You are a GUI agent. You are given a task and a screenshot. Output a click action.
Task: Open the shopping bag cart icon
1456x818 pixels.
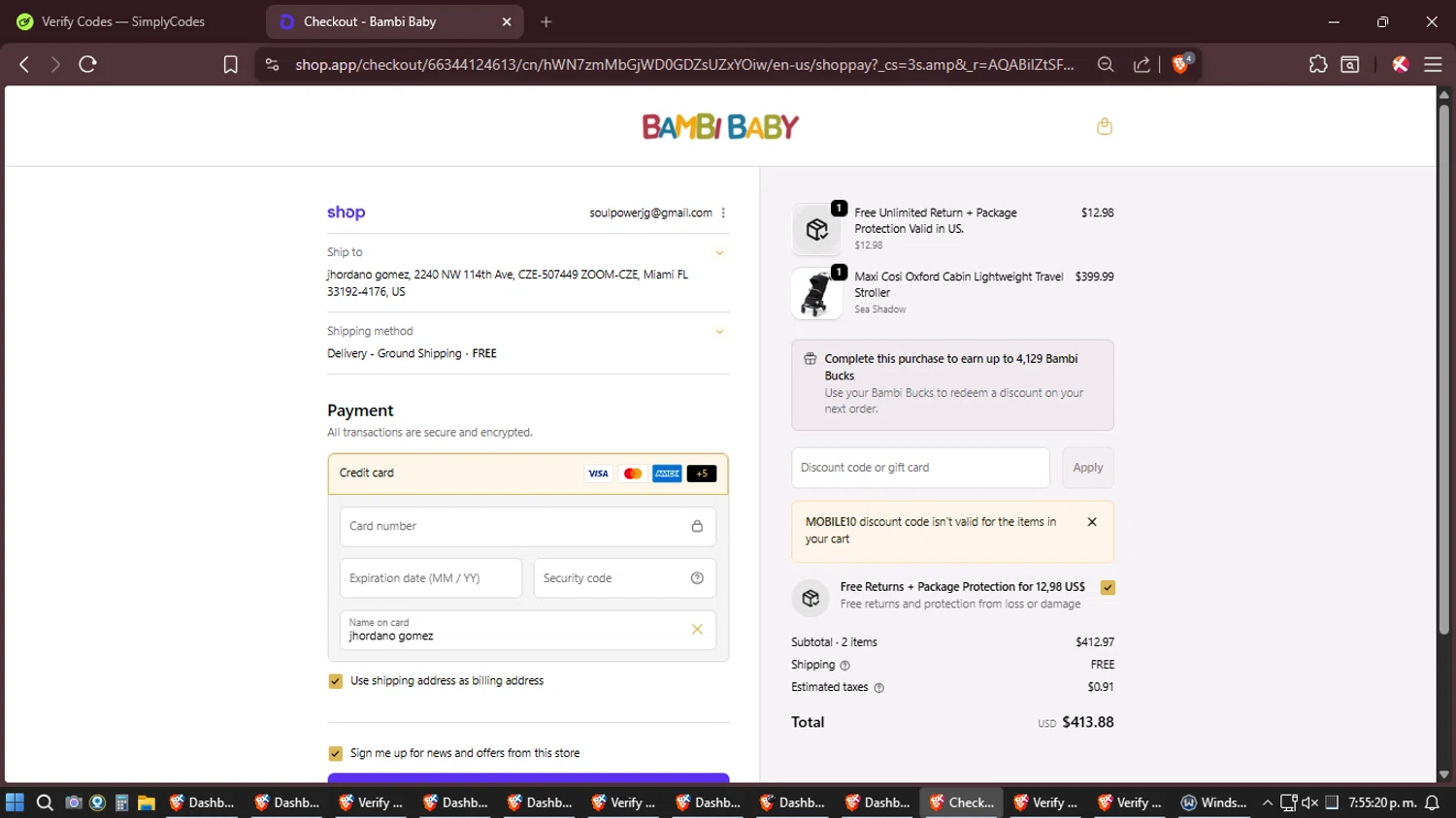coord(1105,126)
